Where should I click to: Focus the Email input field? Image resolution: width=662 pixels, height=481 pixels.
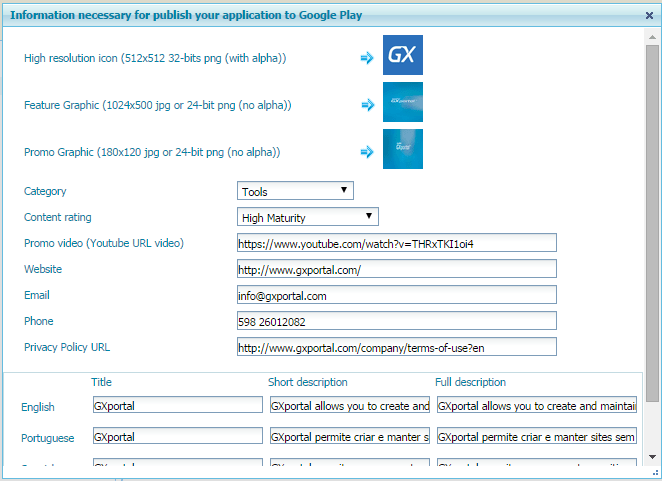[x=396, y=296]
